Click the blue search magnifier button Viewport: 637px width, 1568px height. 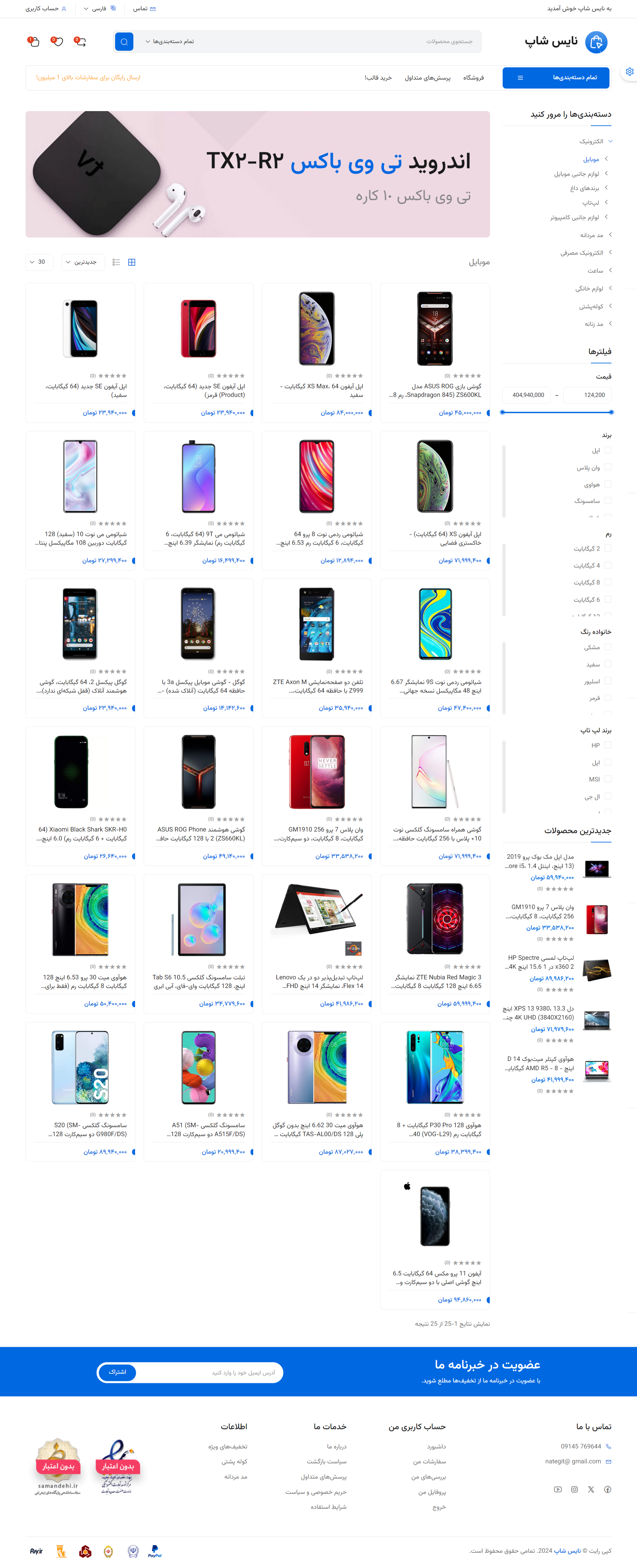tap(124, 41)
